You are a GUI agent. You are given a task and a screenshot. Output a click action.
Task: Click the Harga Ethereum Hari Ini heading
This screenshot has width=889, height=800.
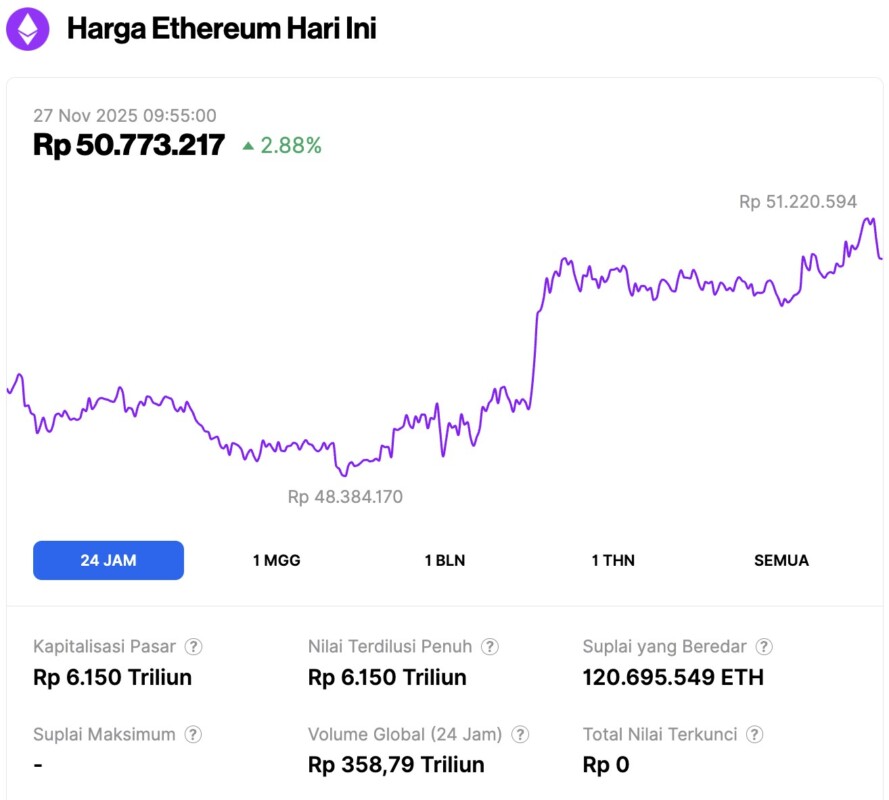pyautogui.click(x=221, y=29)
